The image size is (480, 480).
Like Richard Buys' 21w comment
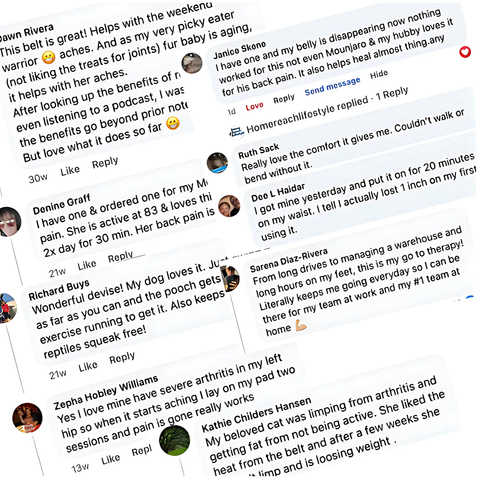point(88,367)
